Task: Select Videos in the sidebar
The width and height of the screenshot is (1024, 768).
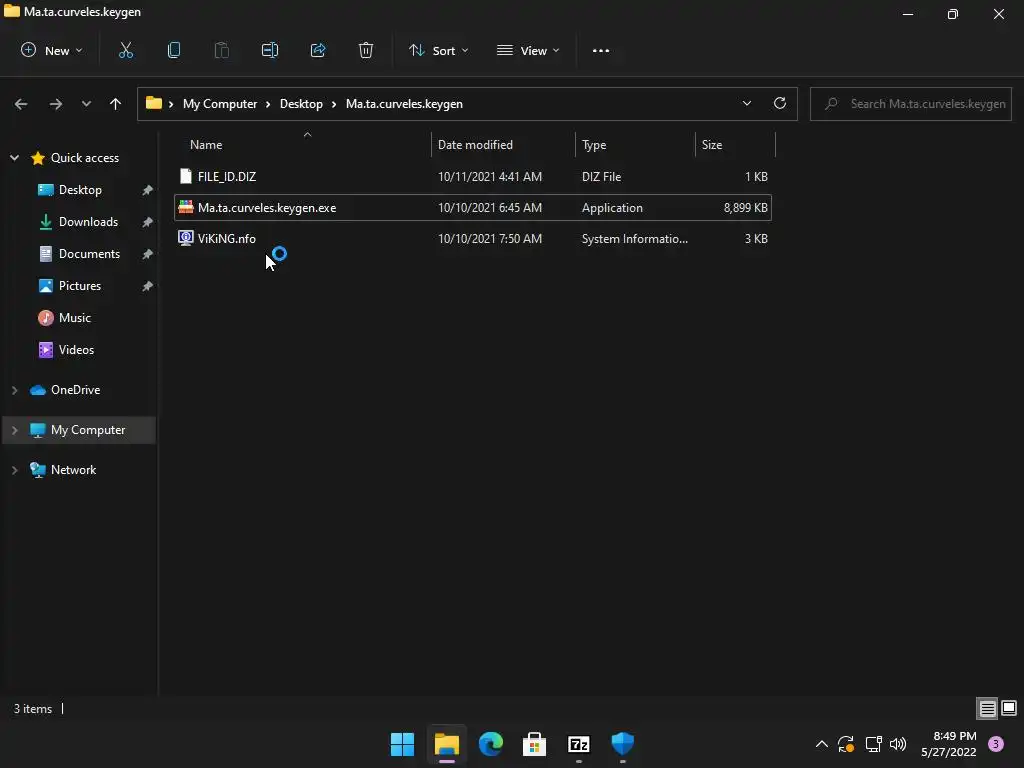Action: pos(76,349)
